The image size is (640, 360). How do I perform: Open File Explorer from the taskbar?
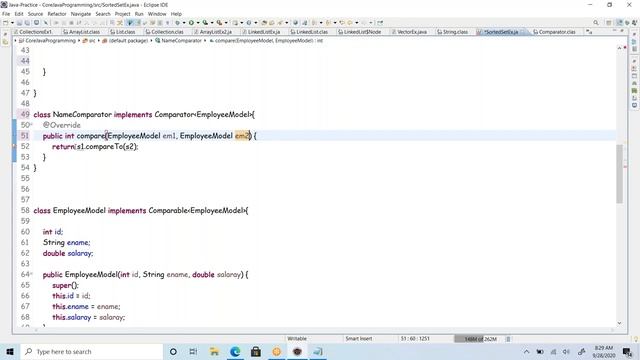[x=214, y=351]
